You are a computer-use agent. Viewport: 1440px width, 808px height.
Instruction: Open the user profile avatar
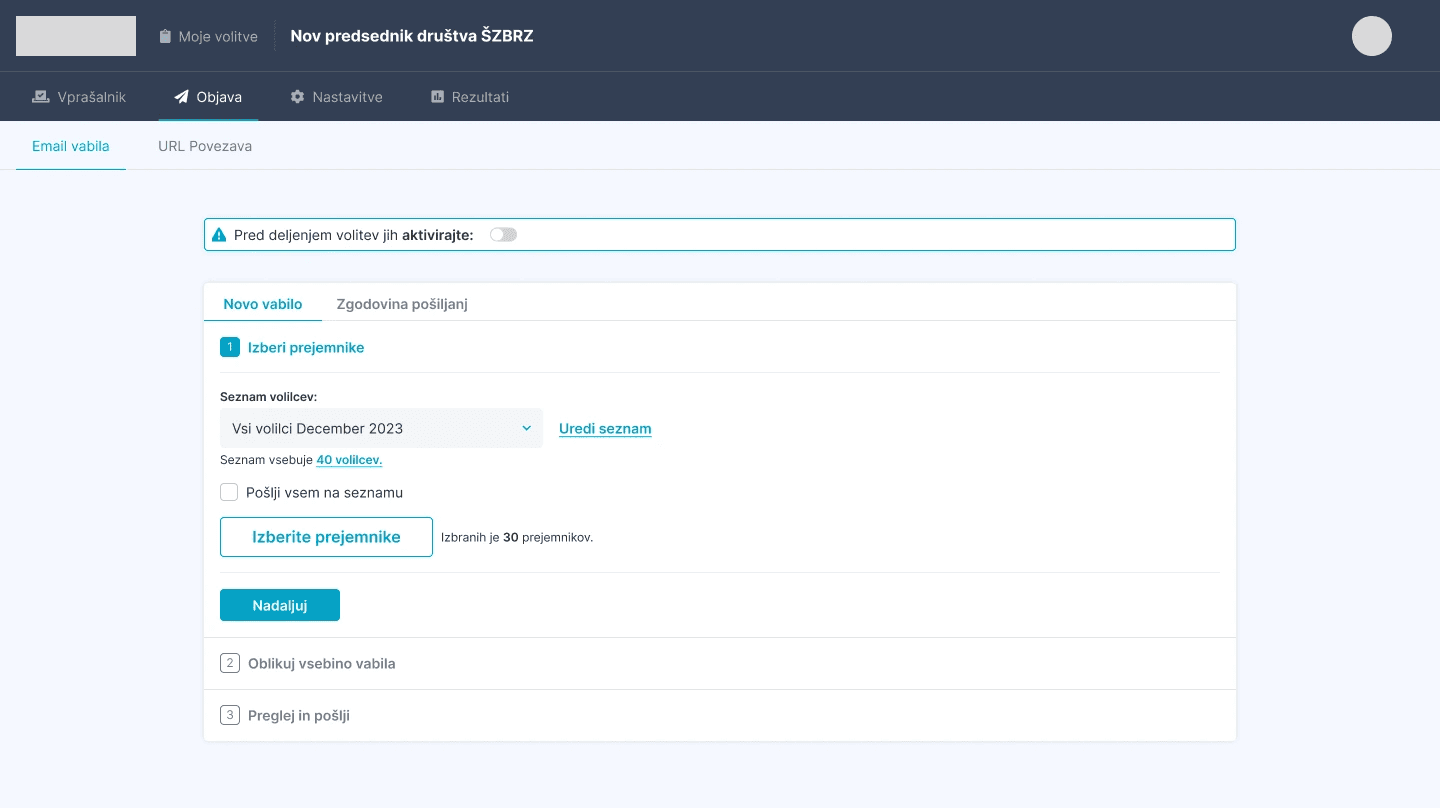click(1371, 35)
